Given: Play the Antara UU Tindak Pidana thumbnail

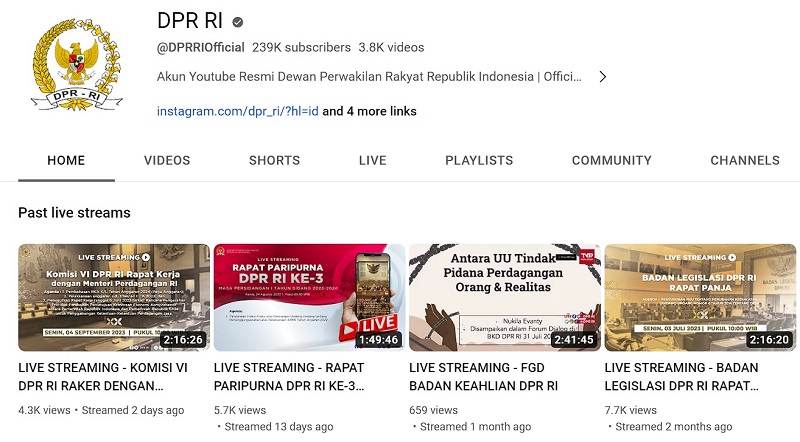Looking at the screenshot, I should [x=505, y=298].
